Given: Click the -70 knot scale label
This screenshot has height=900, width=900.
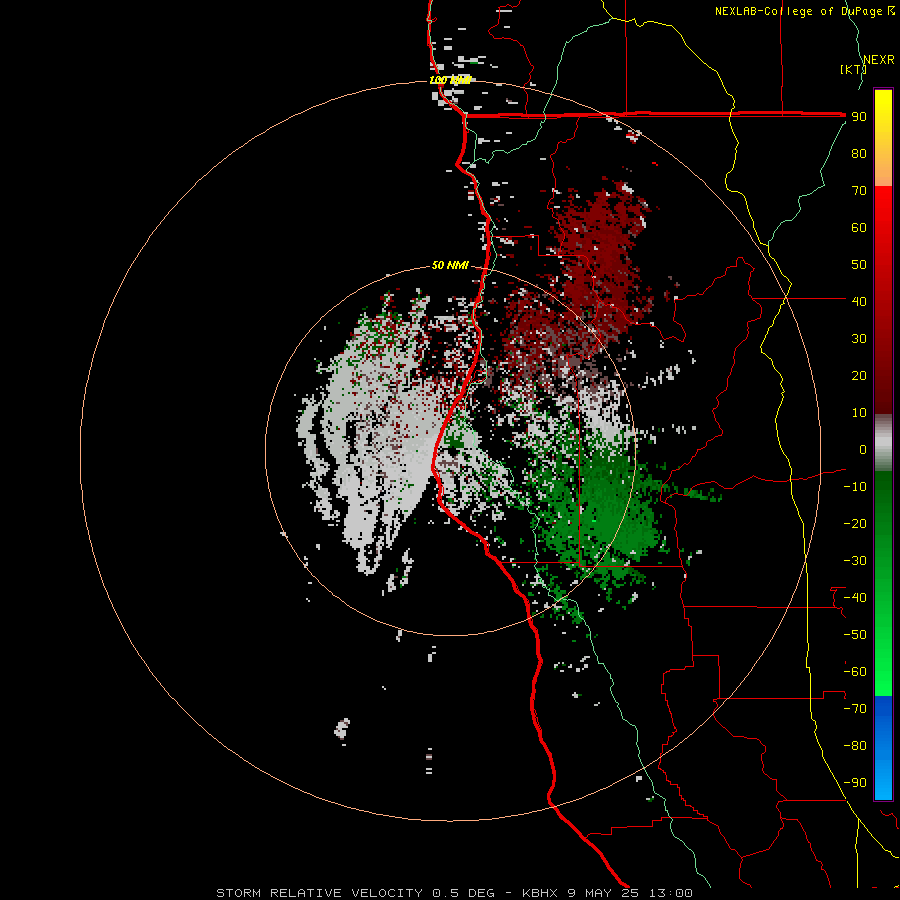Looking at the screenshot, I should coord(855,709).
